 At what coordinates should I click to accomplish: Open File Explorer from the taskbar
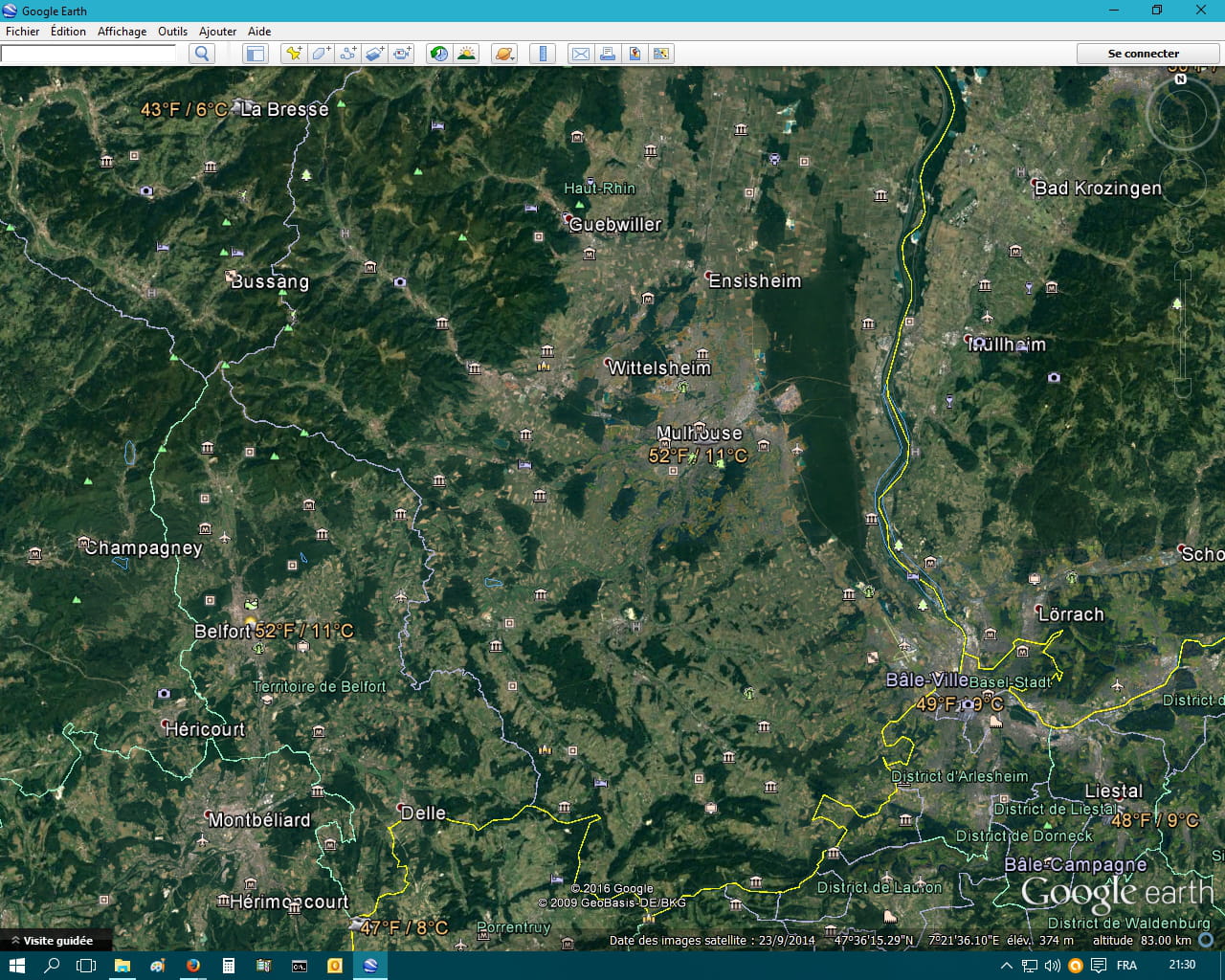[122, 966]
